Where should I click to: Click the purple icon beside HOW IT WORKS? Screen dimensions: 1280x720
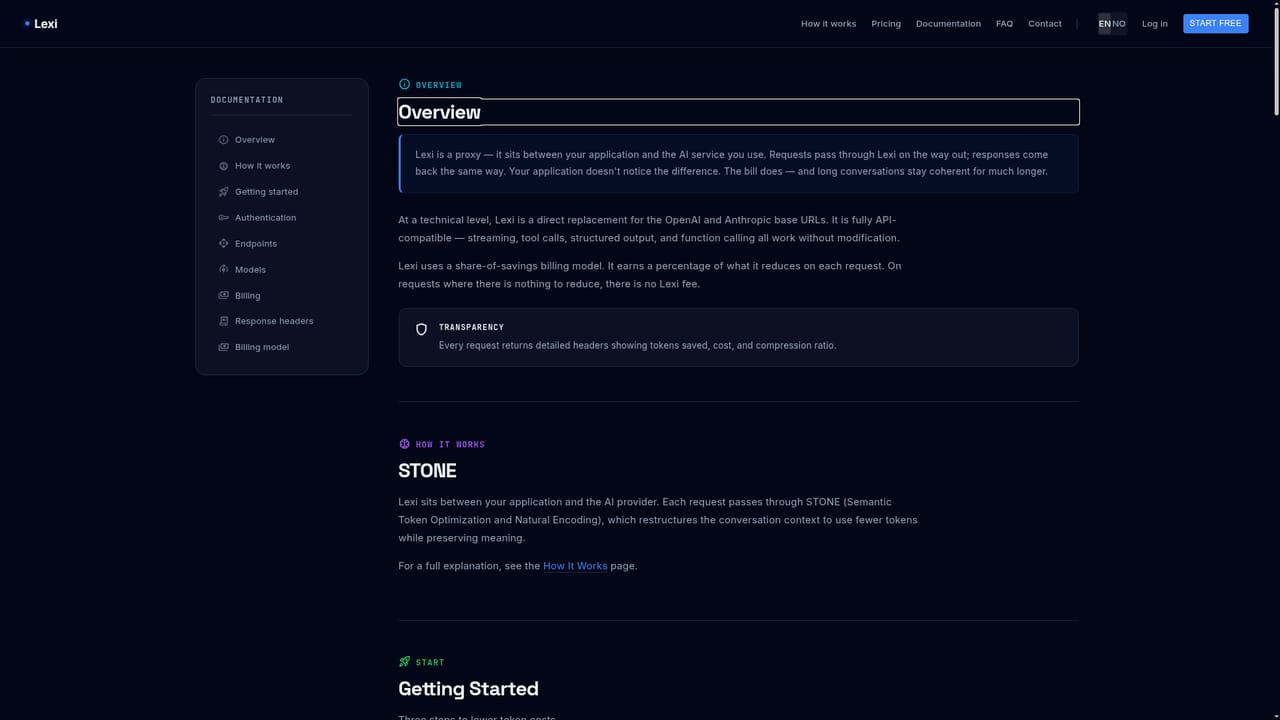pyautogui.click(x=404, y=444)
